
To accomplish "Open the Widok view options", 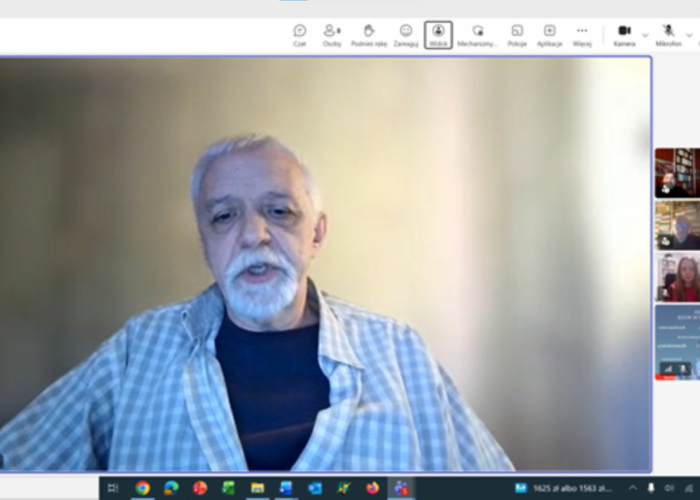I will (x=438, y=35).
